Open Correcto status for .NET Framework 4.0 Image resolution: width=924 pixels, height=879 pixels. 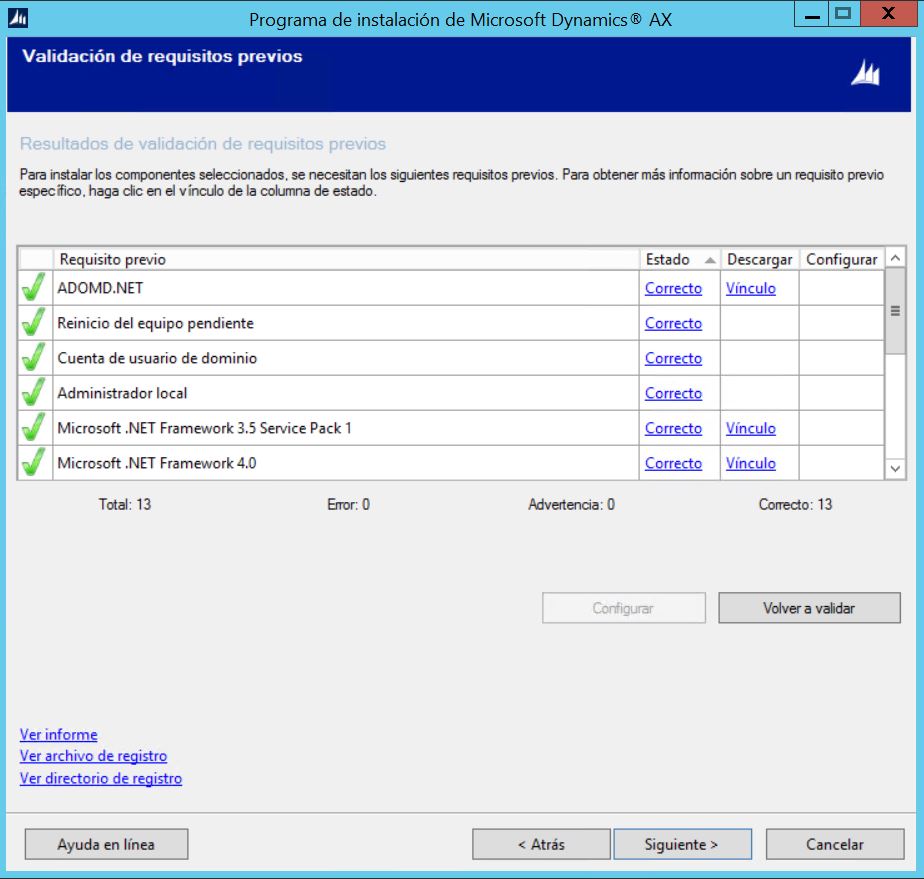[x=673, y=463]
